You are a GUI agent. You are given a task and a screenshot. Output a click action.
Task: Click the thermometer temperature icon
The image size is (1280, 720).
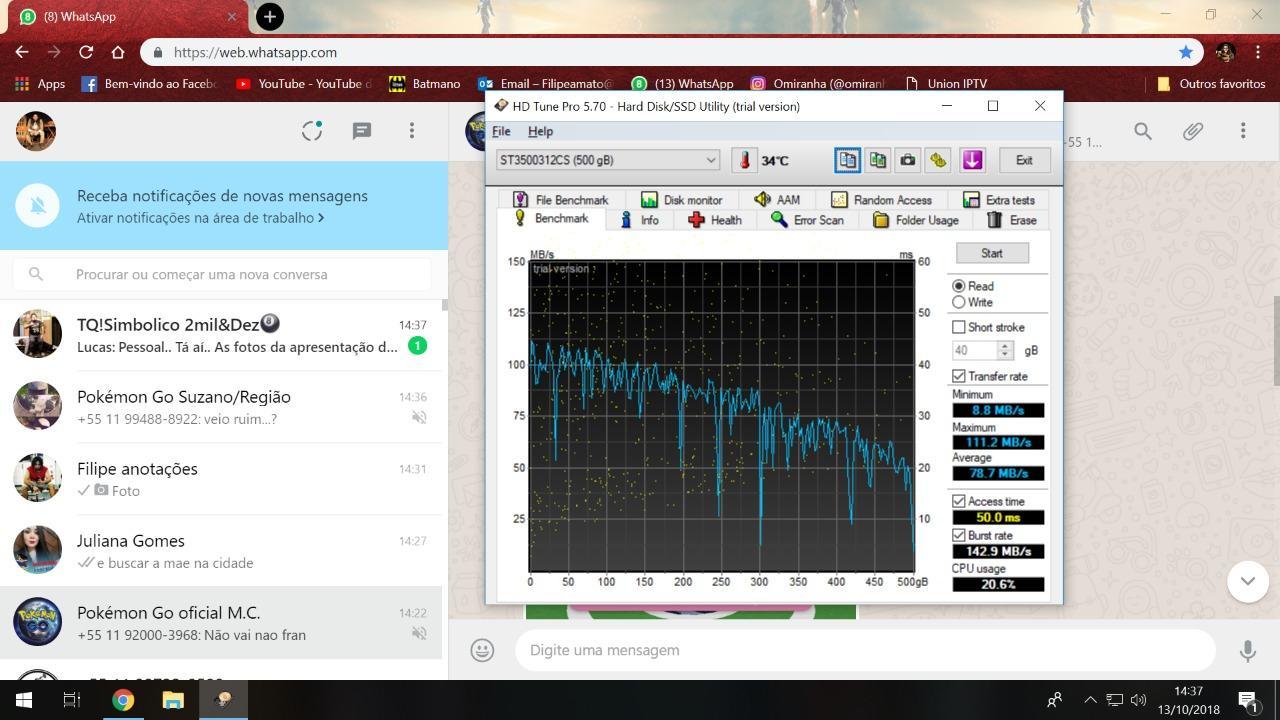(x=744, y=160)
